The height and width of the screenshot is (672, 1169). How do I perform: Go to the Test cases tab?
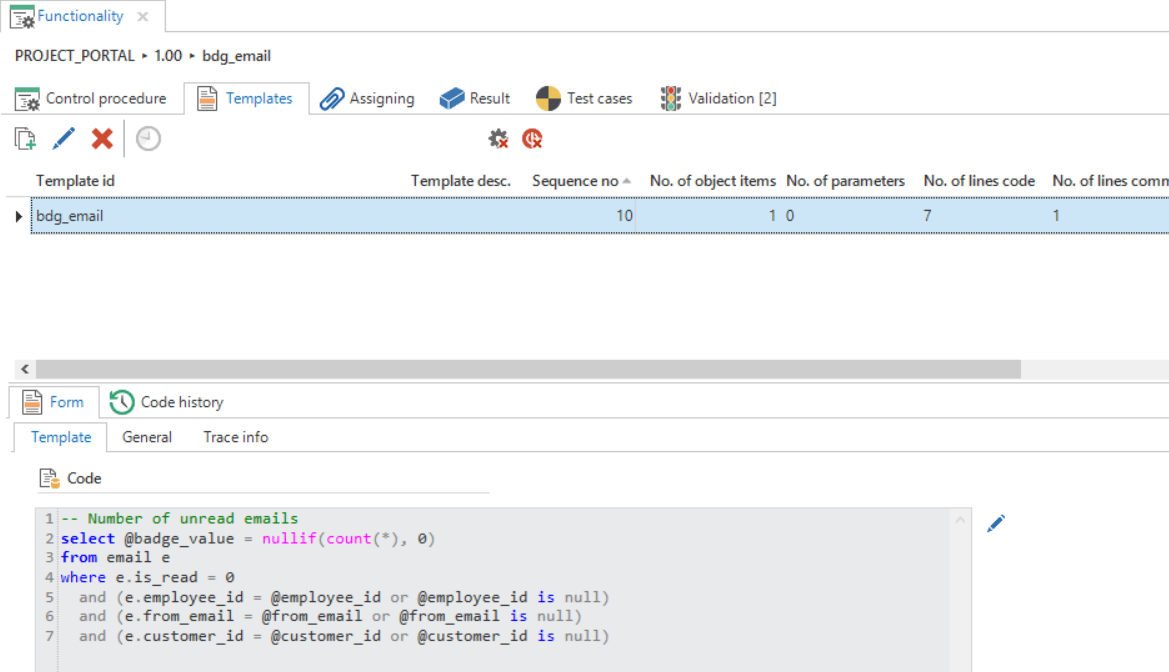[x=585, y=98]
